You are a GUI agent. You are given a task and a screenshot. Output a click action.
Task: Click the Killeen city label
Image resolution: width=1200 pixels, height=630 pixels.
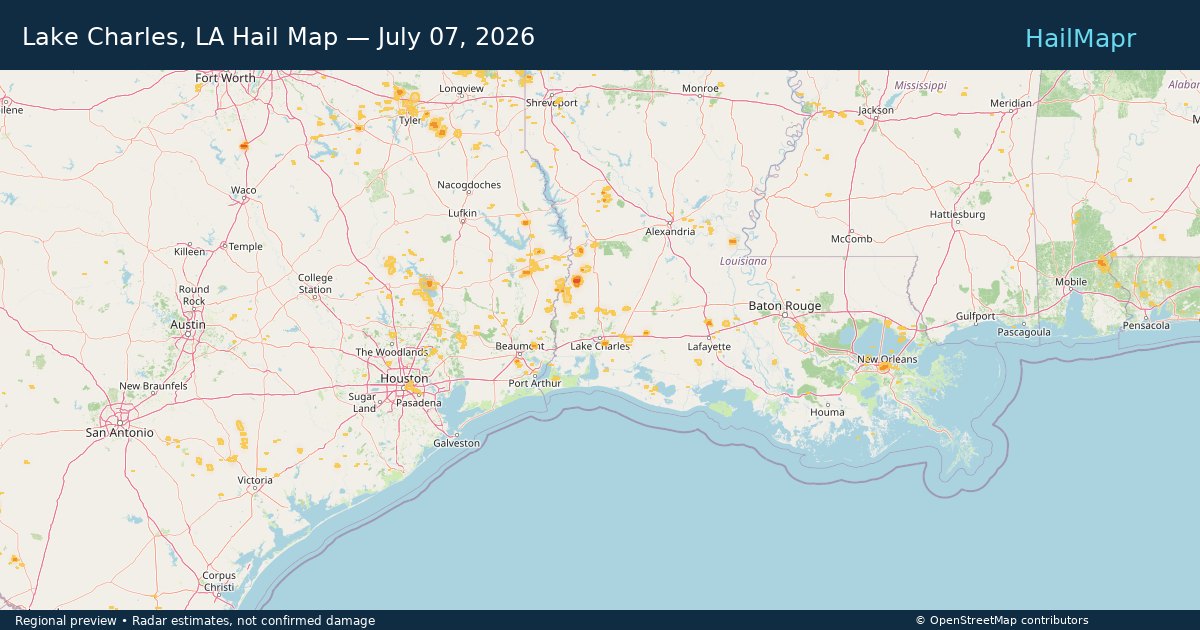(189, 252)
